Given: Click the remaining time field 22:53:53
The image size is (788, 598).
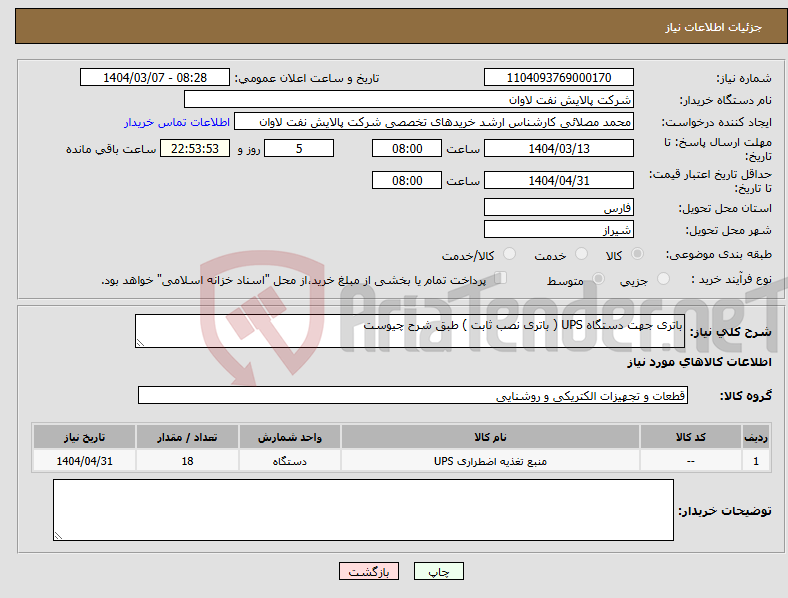Looking at the screenshot, I should click(x=195, y=148).
